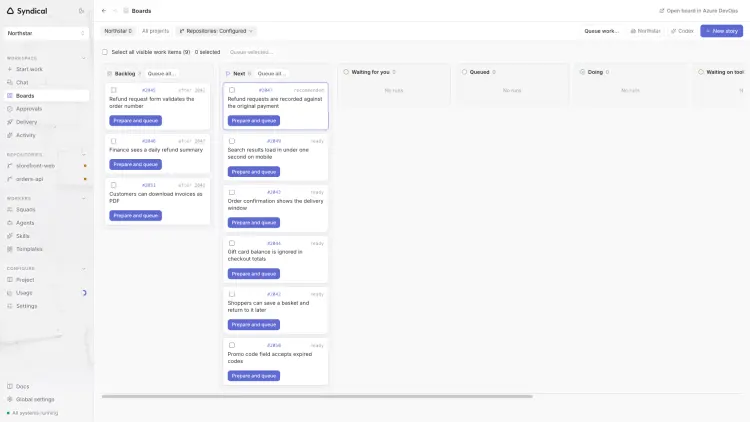This screenshot has height=422, width=750.
Task: Tick checkbox on Shoppers can save basket card
Action: (x=232, y=294)
